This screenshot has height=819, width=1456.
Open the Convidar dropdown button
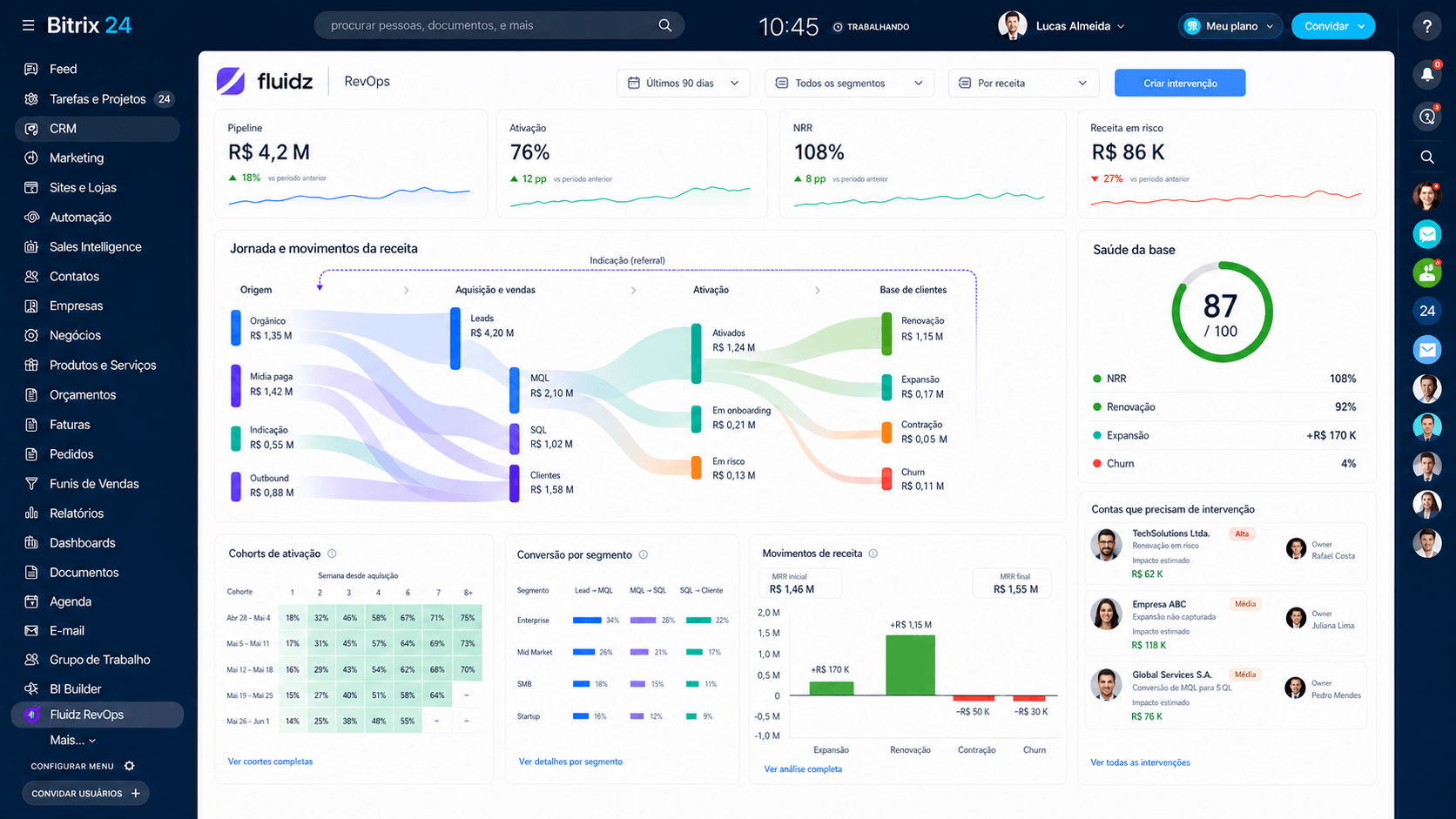click(x=1332, y=26)
